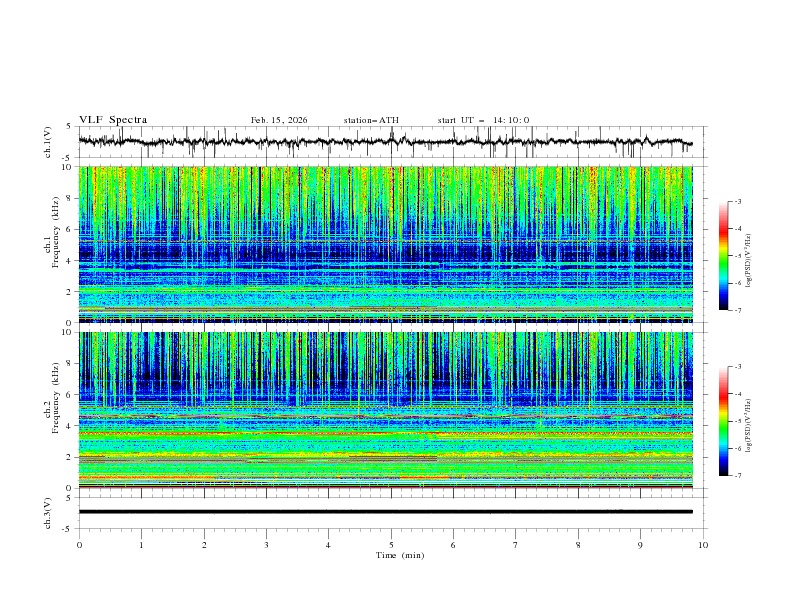Click the "6" kHz tick on ch.2 axis
The image size is (792, 612).
[x=70, y=395]
